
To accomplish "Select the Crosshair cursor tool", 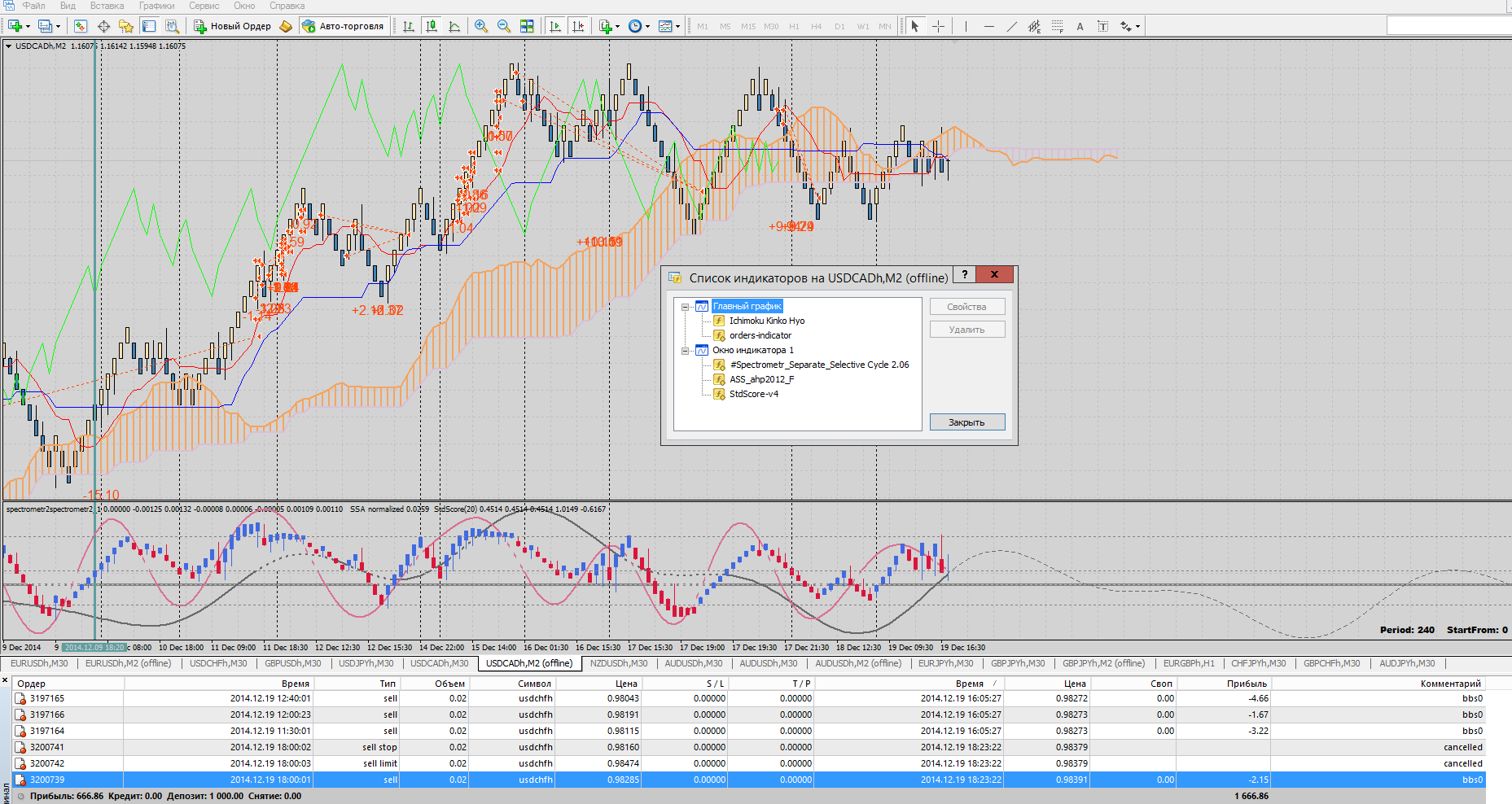I will [x=938, y=26].
